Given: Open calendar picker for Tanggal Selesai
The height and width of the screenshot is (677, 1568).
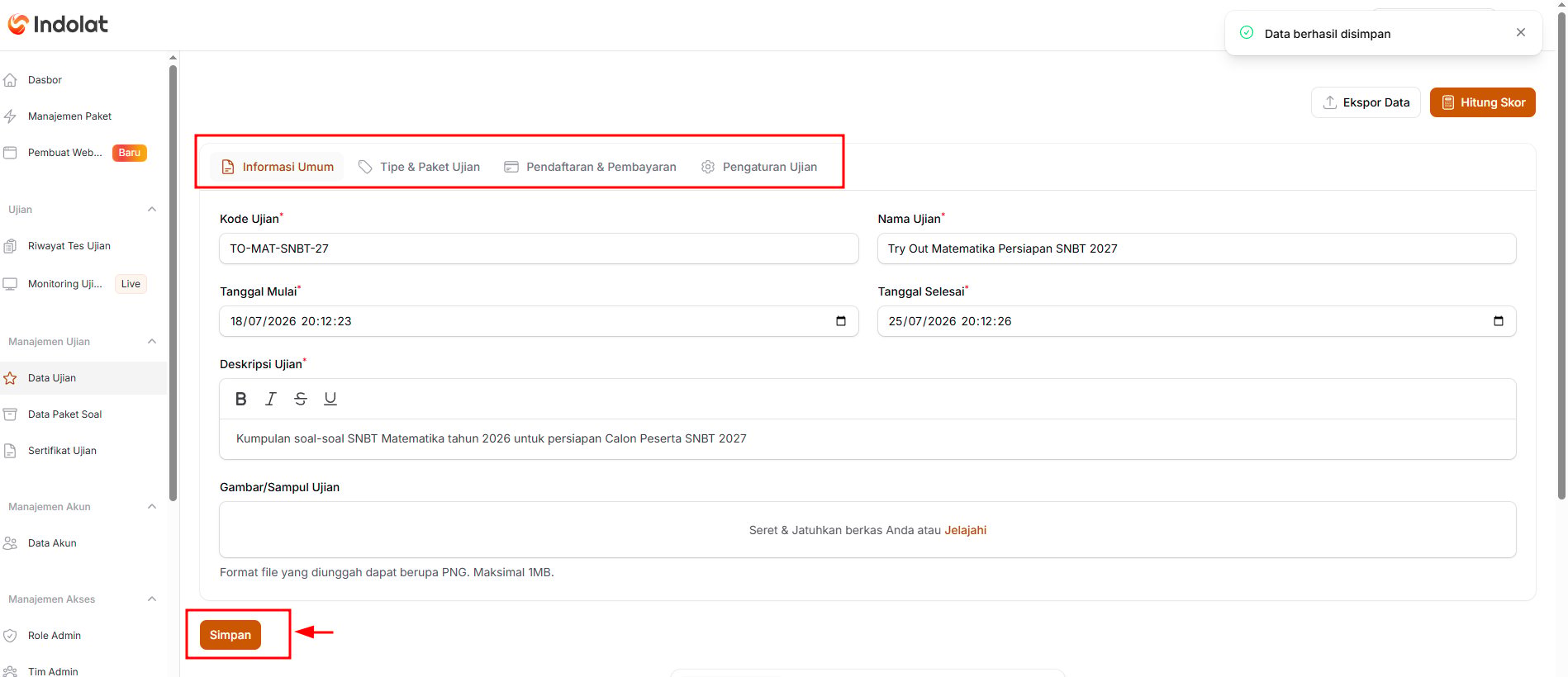Looking at the screenshot, I should [1499, 321].
